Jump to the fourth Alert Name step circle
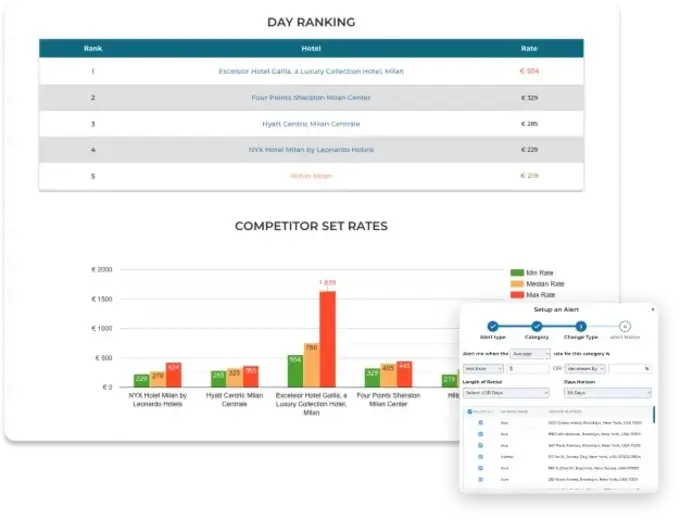This screenshot has height=520, width=680. 625,326
